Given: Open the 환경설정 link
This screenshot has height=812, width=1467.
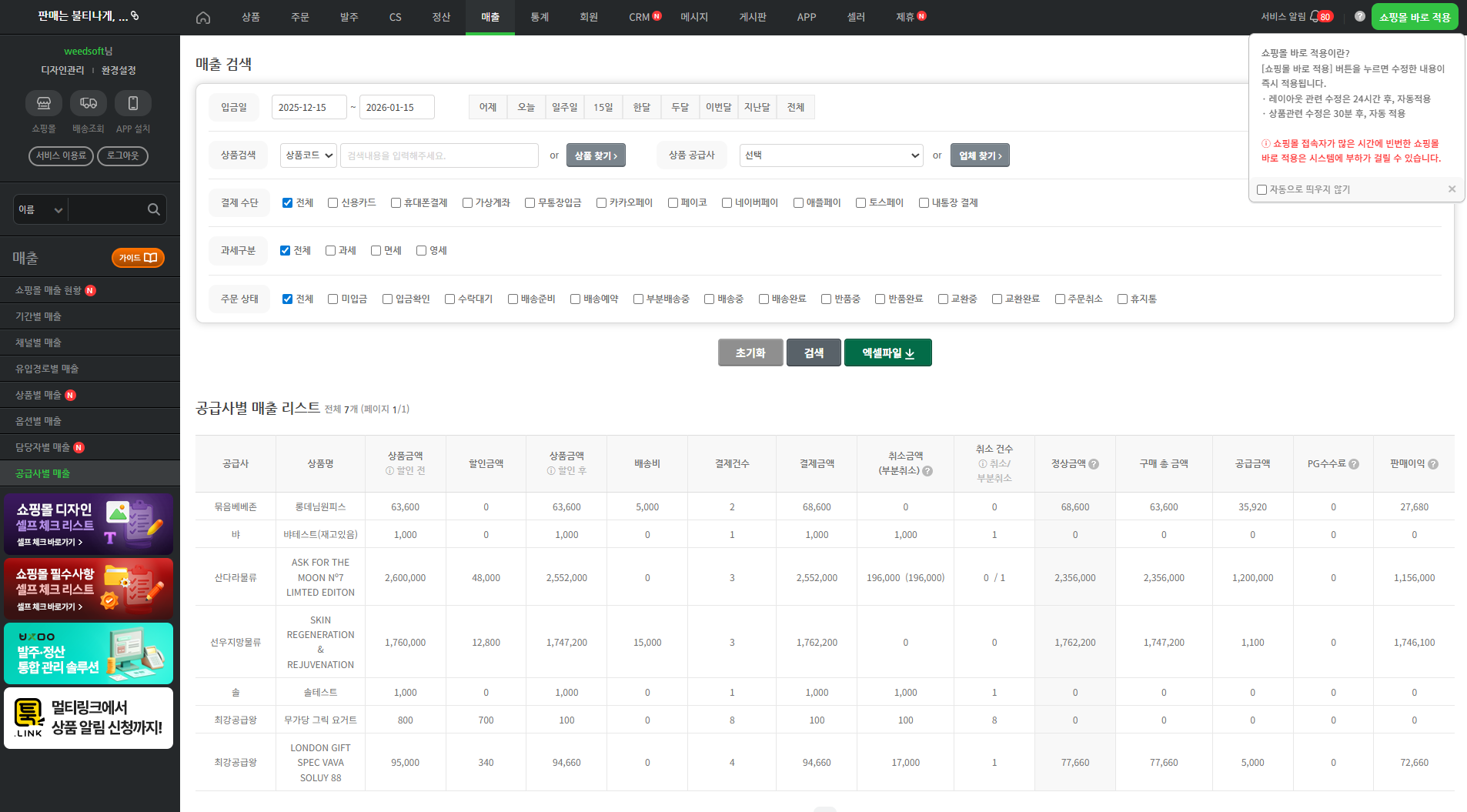Looking at the screenshot, I should coord(119,70).
